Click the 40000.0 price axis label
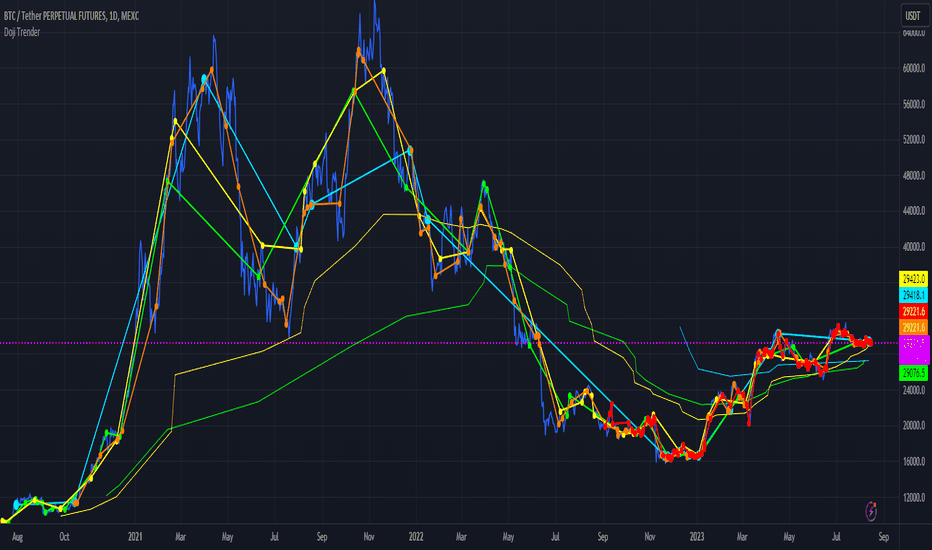Viewport: 932px width, 550px height. [914, 247]
